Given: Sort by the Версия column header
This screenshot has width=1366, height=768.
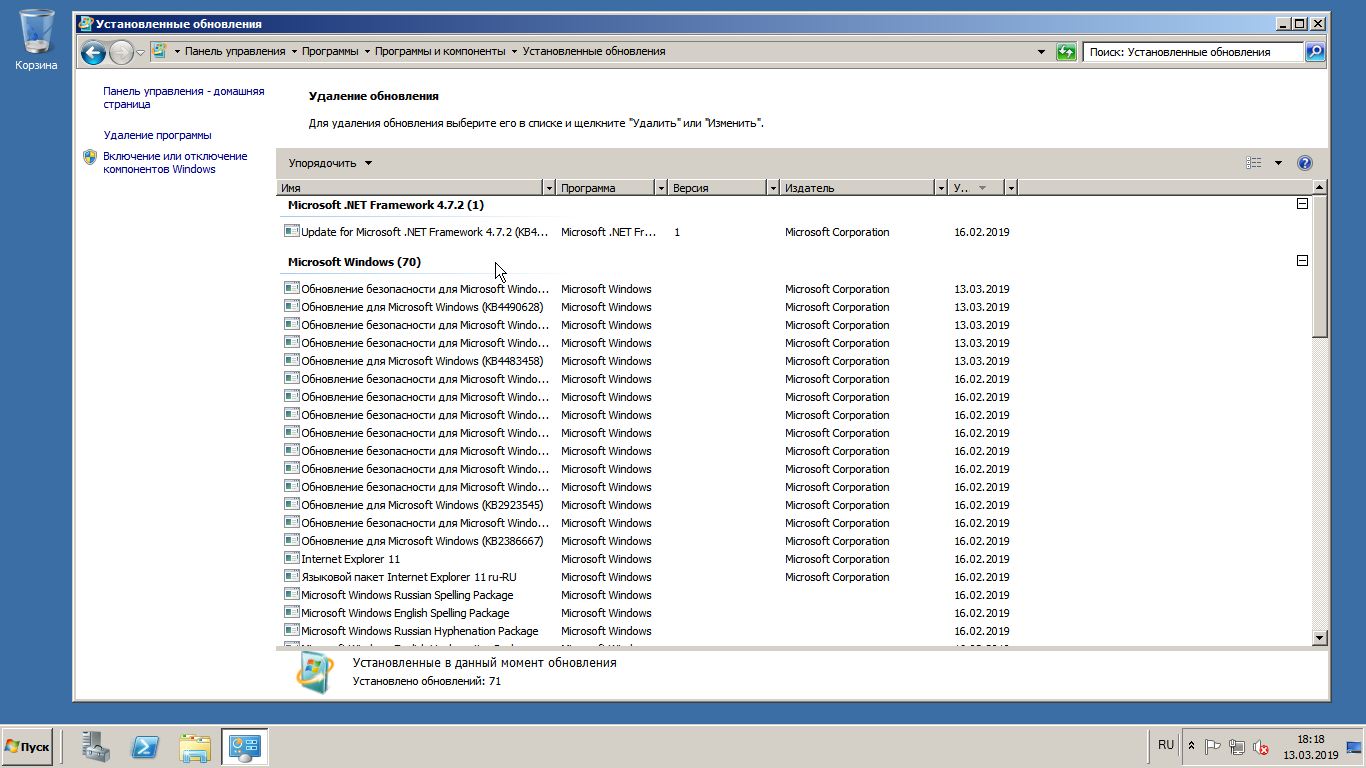Looking at the screenshot, I should point(717,188).
